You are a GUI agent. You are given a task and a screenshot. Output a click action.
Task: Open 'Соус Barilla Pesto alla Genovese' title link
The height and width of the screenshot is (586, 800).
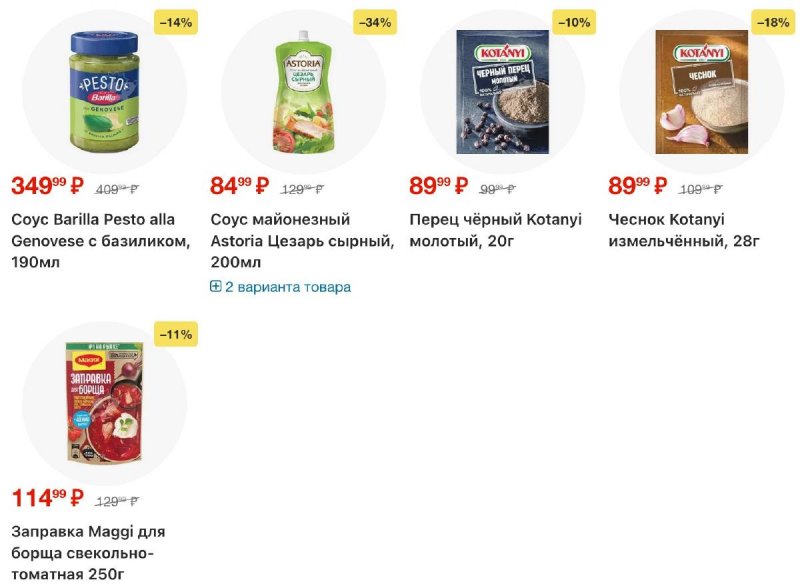tap(100, 230)
